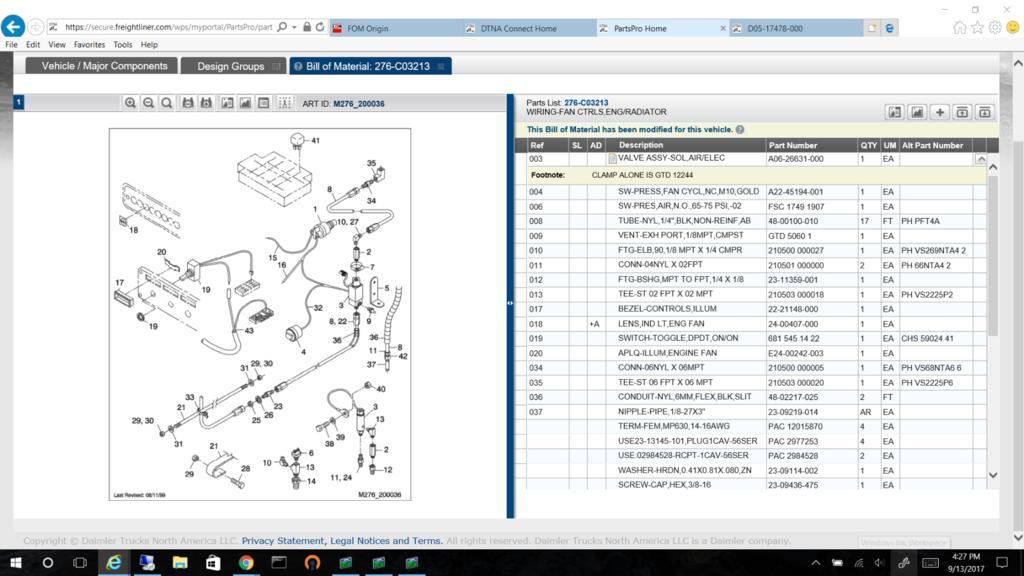Zoom in on the parts diagram
This screenshot has width=1024, height=576.
130,103
